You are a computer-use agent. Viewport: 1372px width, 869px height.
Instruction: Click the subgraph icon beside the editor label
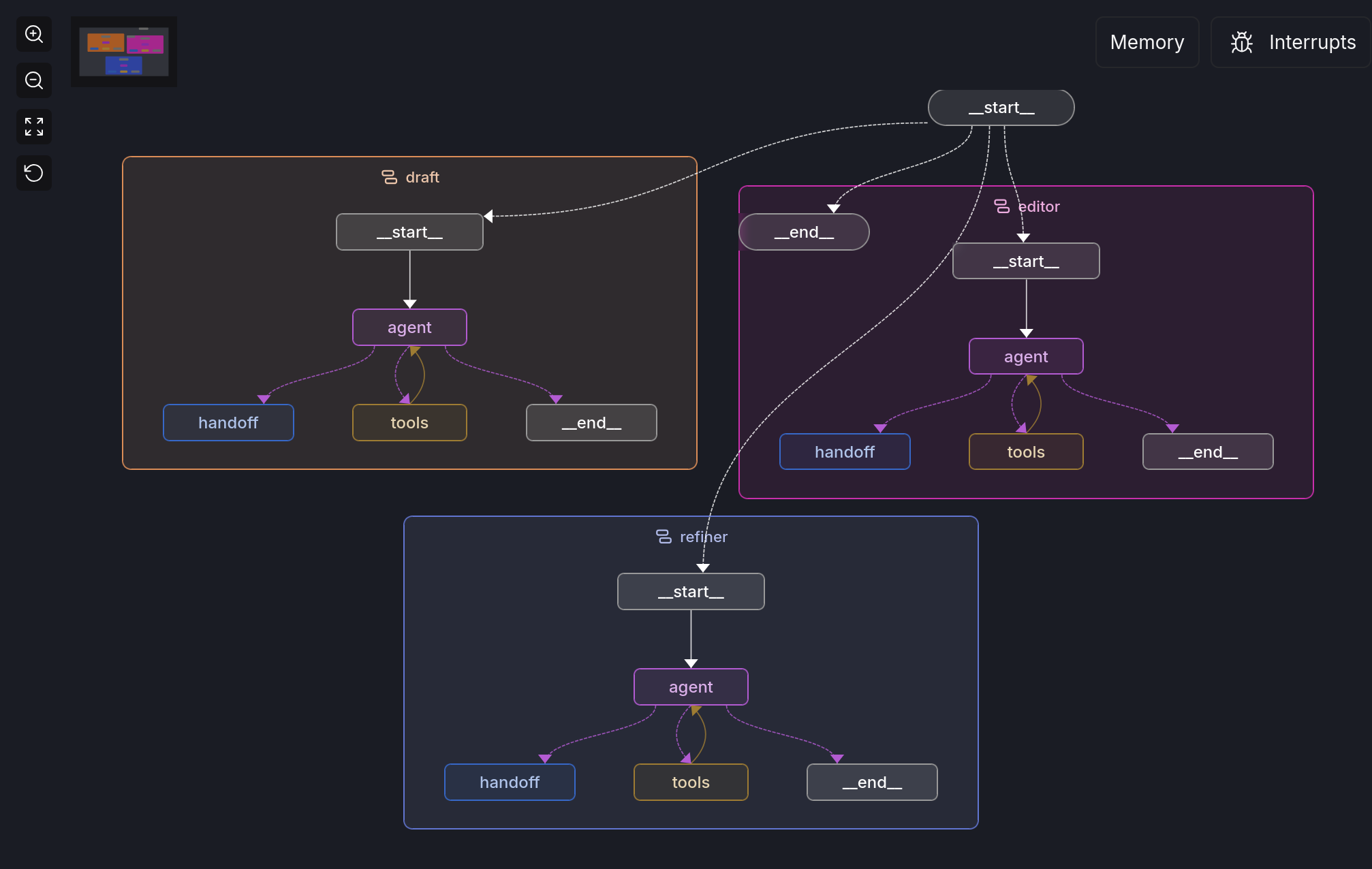point(1001,206)
